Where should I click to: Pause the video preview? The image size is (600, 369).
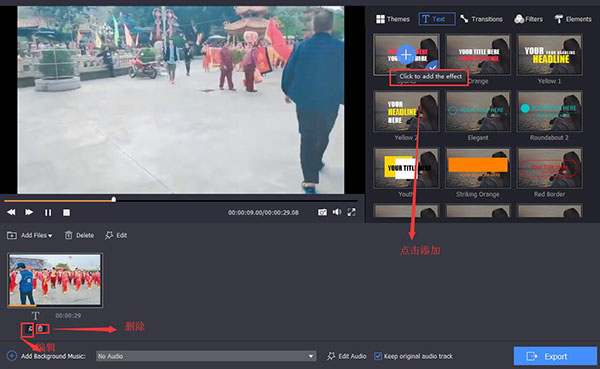pyautogui.click(x=48, y=212)
